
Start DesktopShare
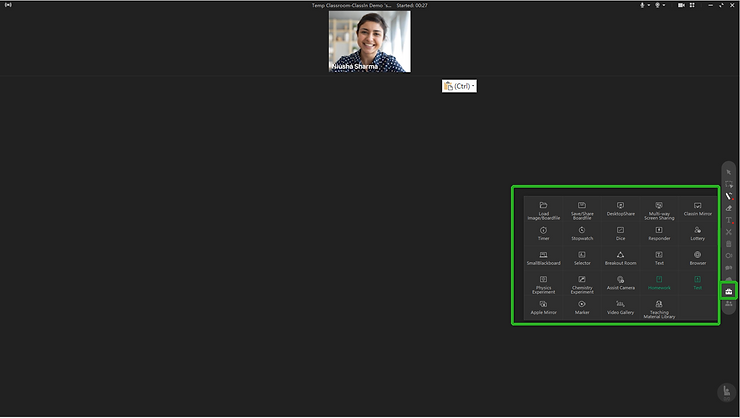click(620, 208)
